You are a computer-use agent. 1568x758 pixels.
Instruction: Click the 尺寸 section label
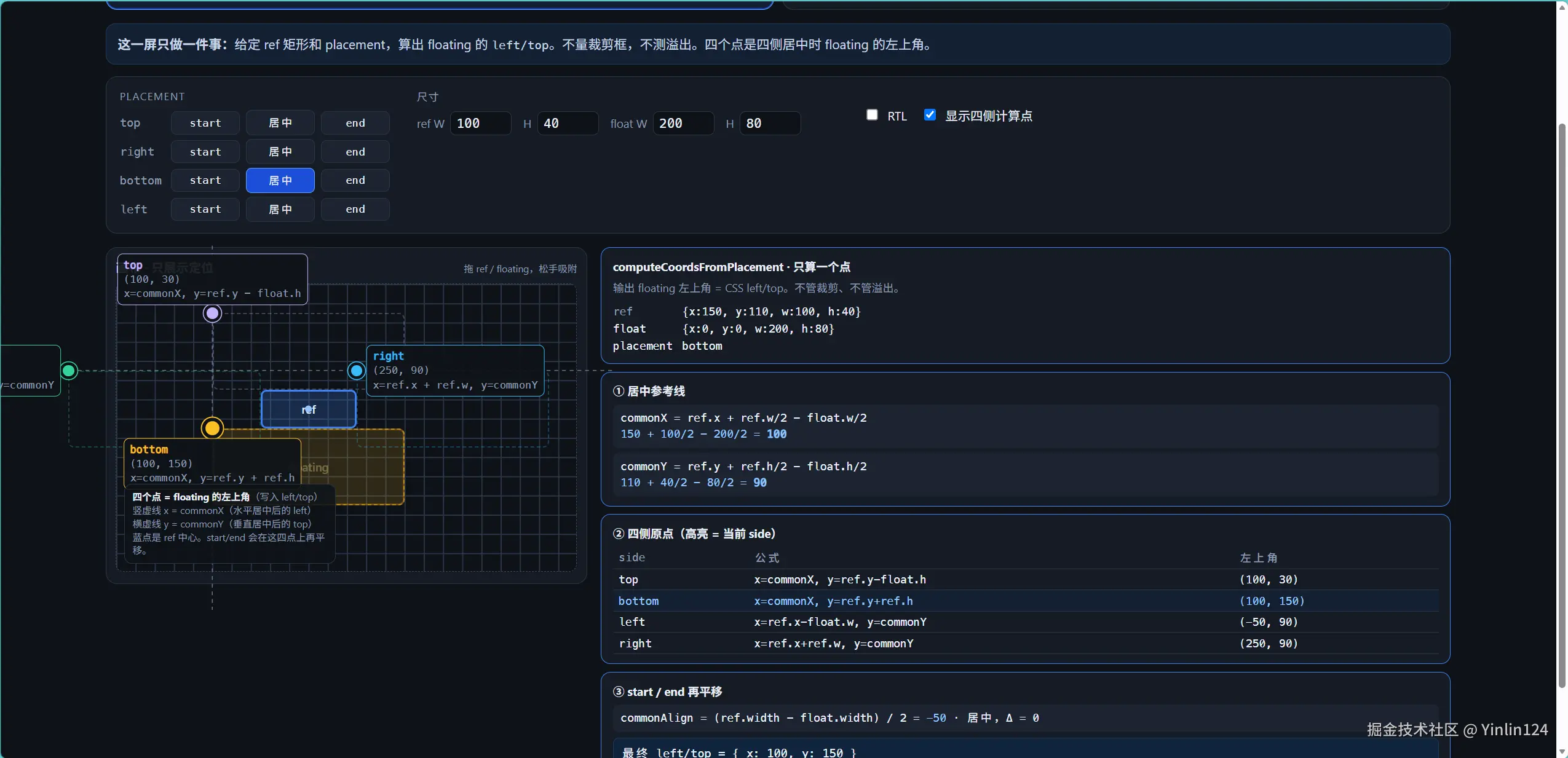(428, 97)
